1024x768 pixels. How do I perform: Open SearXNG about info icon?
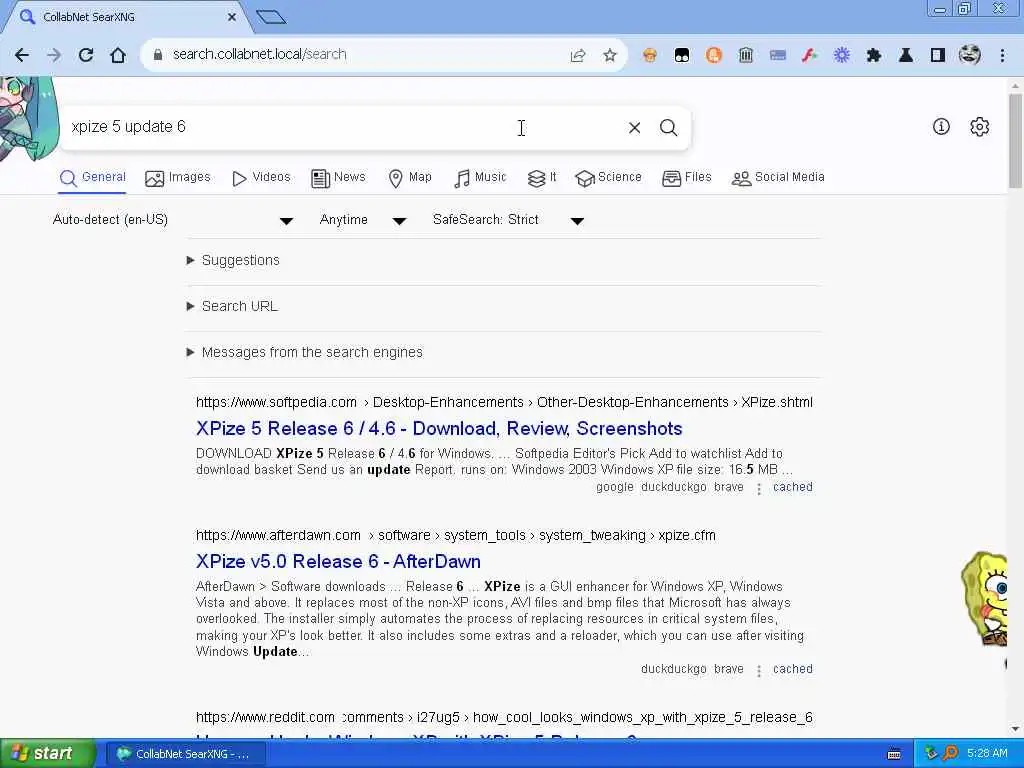pyautogui.click(x=941, y=127)
